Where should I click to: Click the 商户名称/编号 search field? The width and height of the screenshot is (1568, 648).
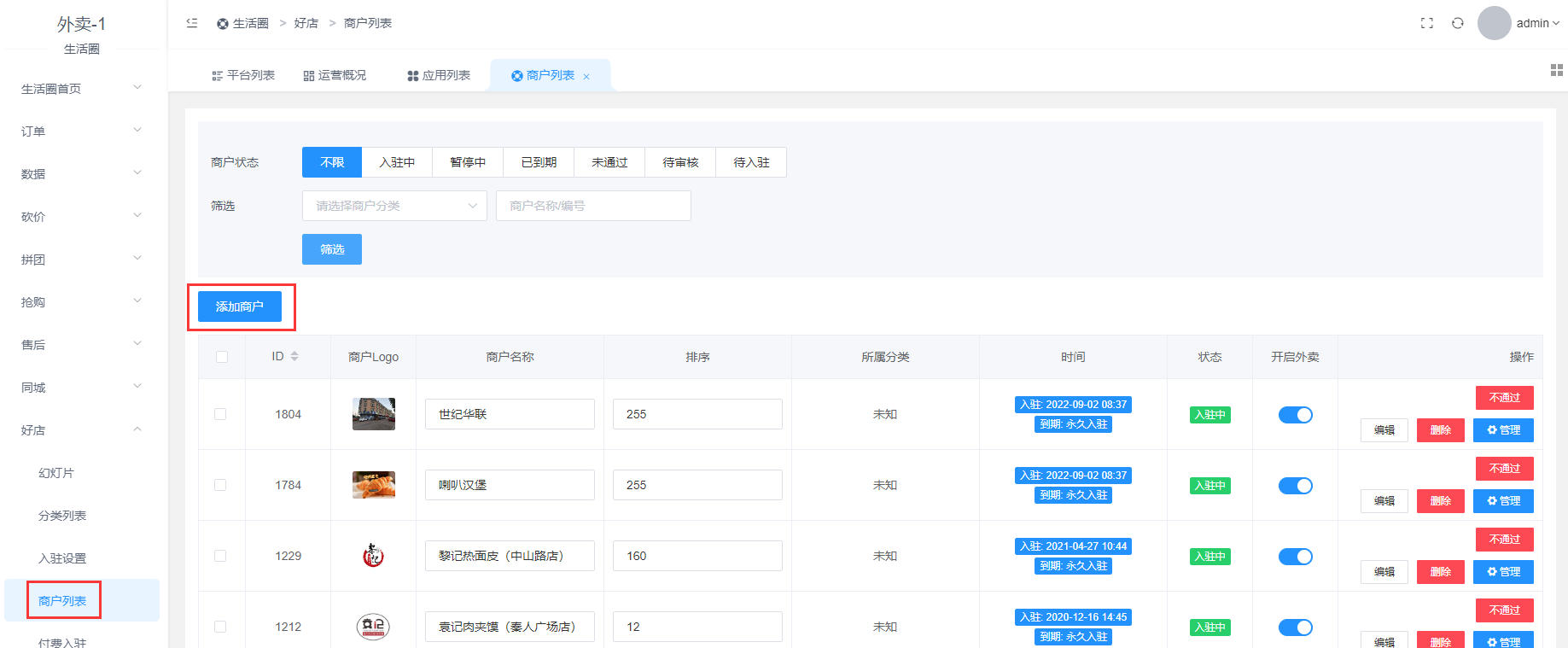[593, 206]
